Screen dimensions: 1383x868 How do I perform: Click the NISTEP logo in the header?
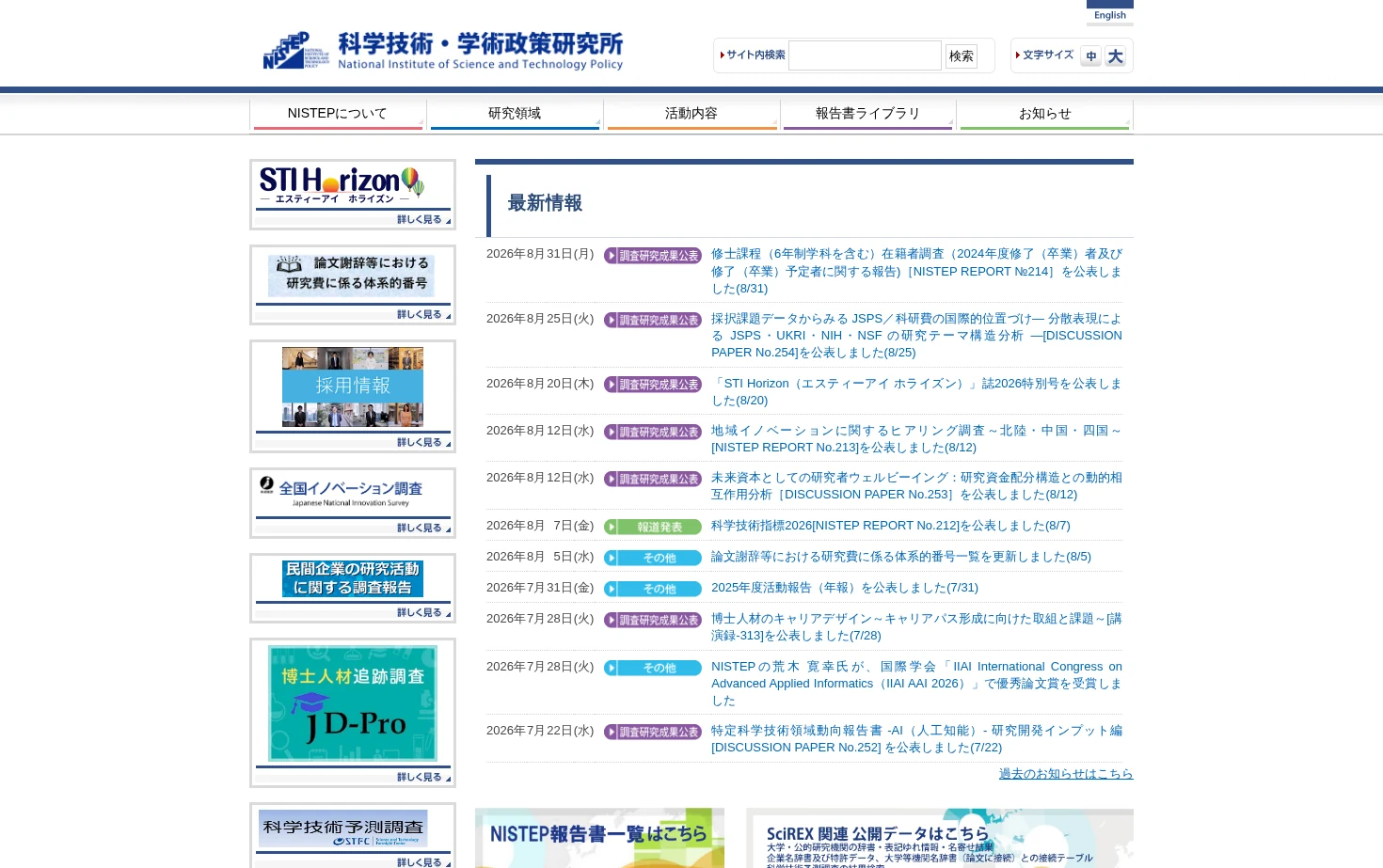coord(443,51)
